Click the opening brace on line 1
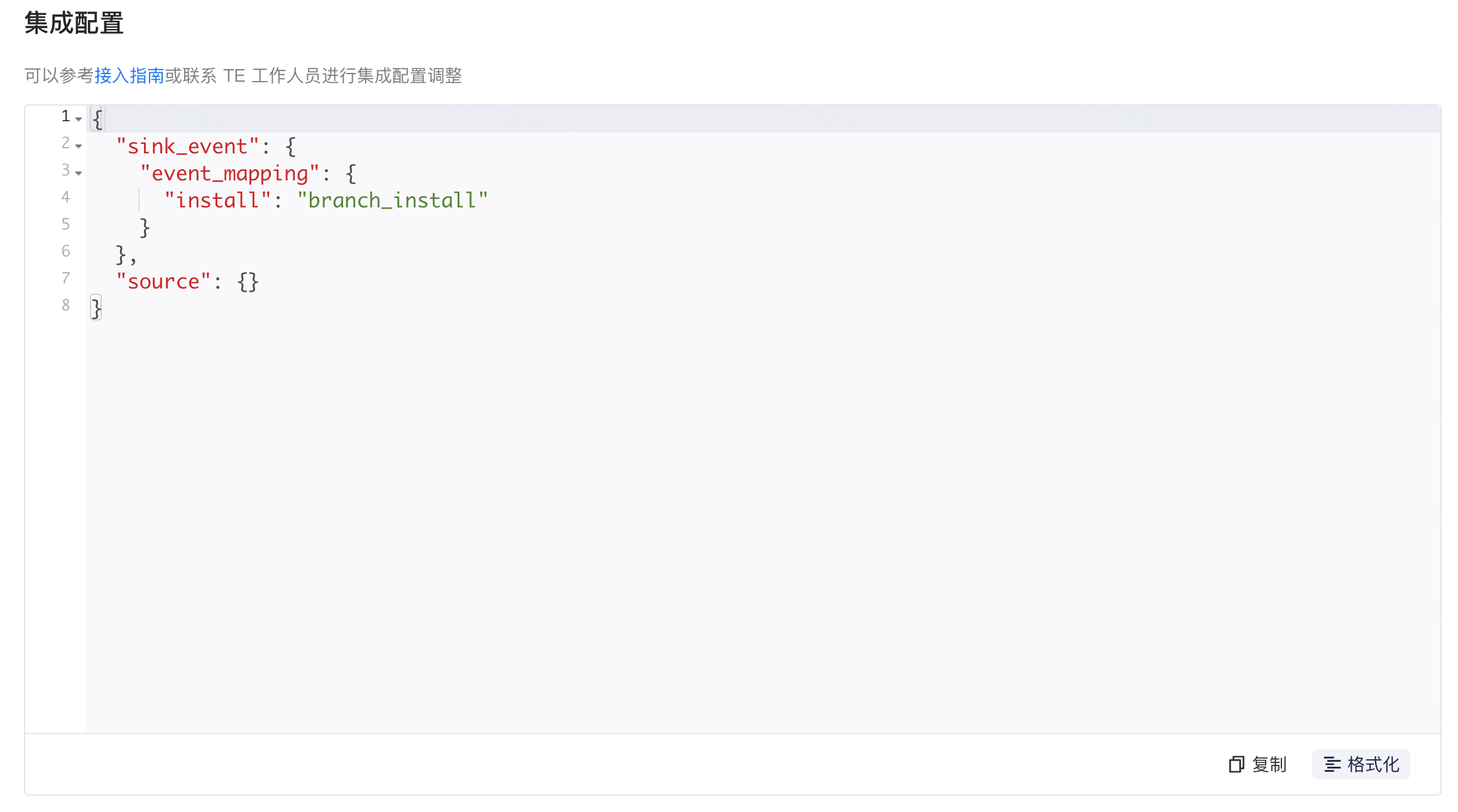 pyautogui.click(x=97, y=119)
